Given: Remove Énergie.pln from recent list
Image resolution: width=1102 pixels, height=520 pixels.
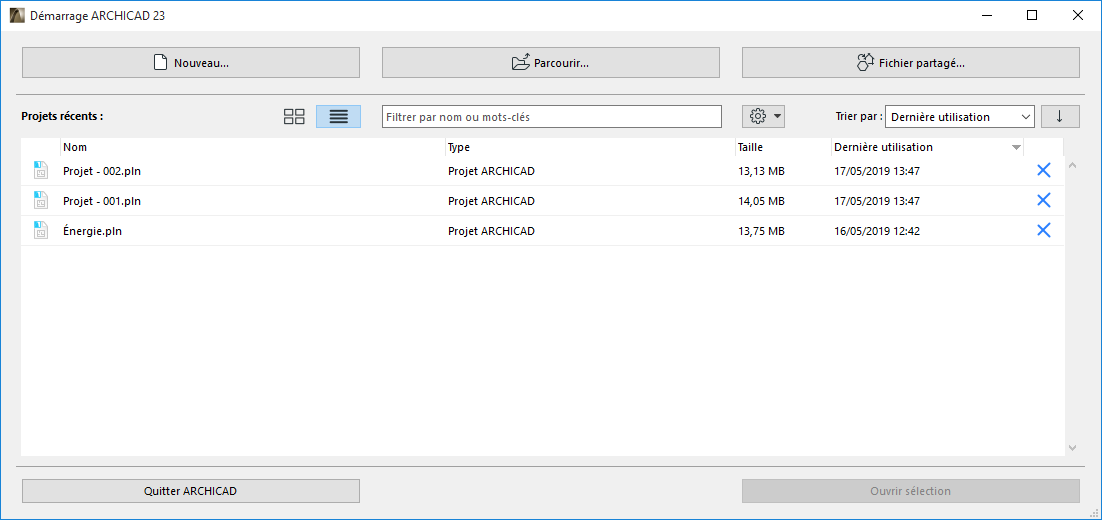Looking at the screenshot, I should pos(1044,230).
